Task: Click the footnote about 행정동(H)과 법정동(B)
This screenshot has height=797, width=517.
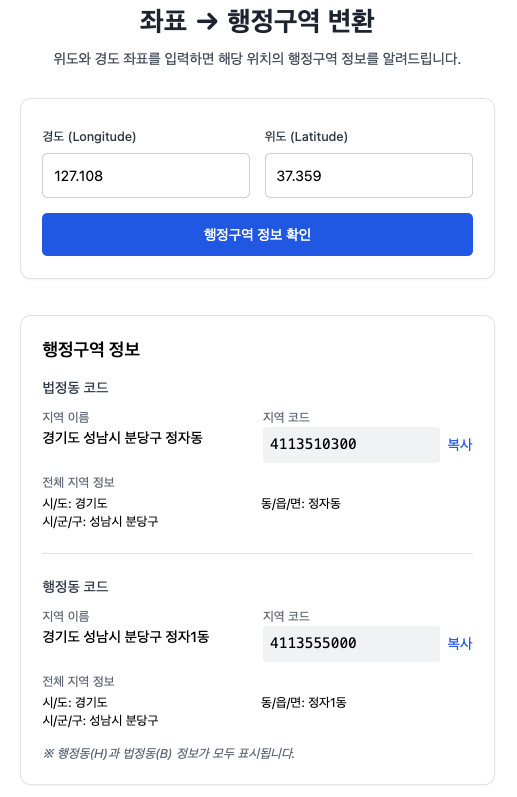Action: 169,753
